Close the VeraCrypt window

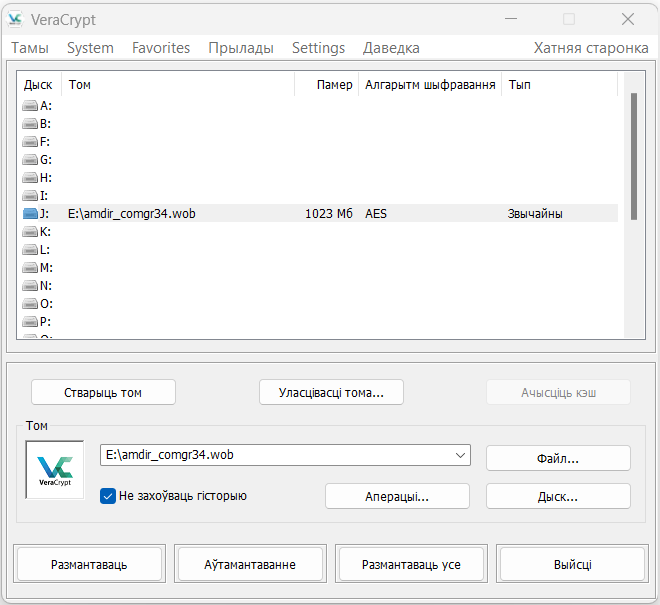click(x=628, y=19)
